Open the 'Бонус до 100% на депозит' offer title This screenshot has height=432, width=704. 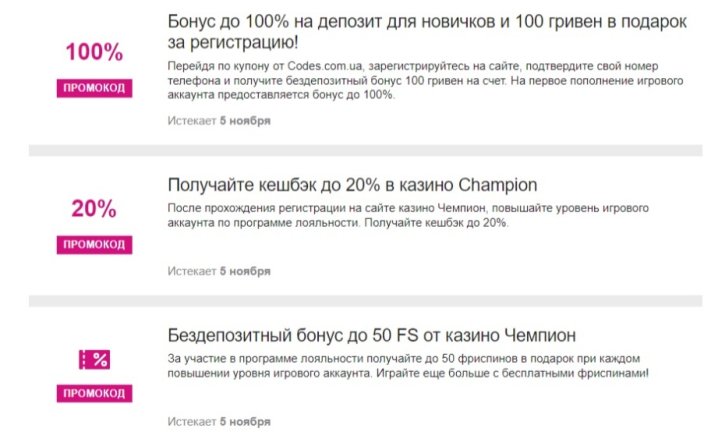coord(427,31)
